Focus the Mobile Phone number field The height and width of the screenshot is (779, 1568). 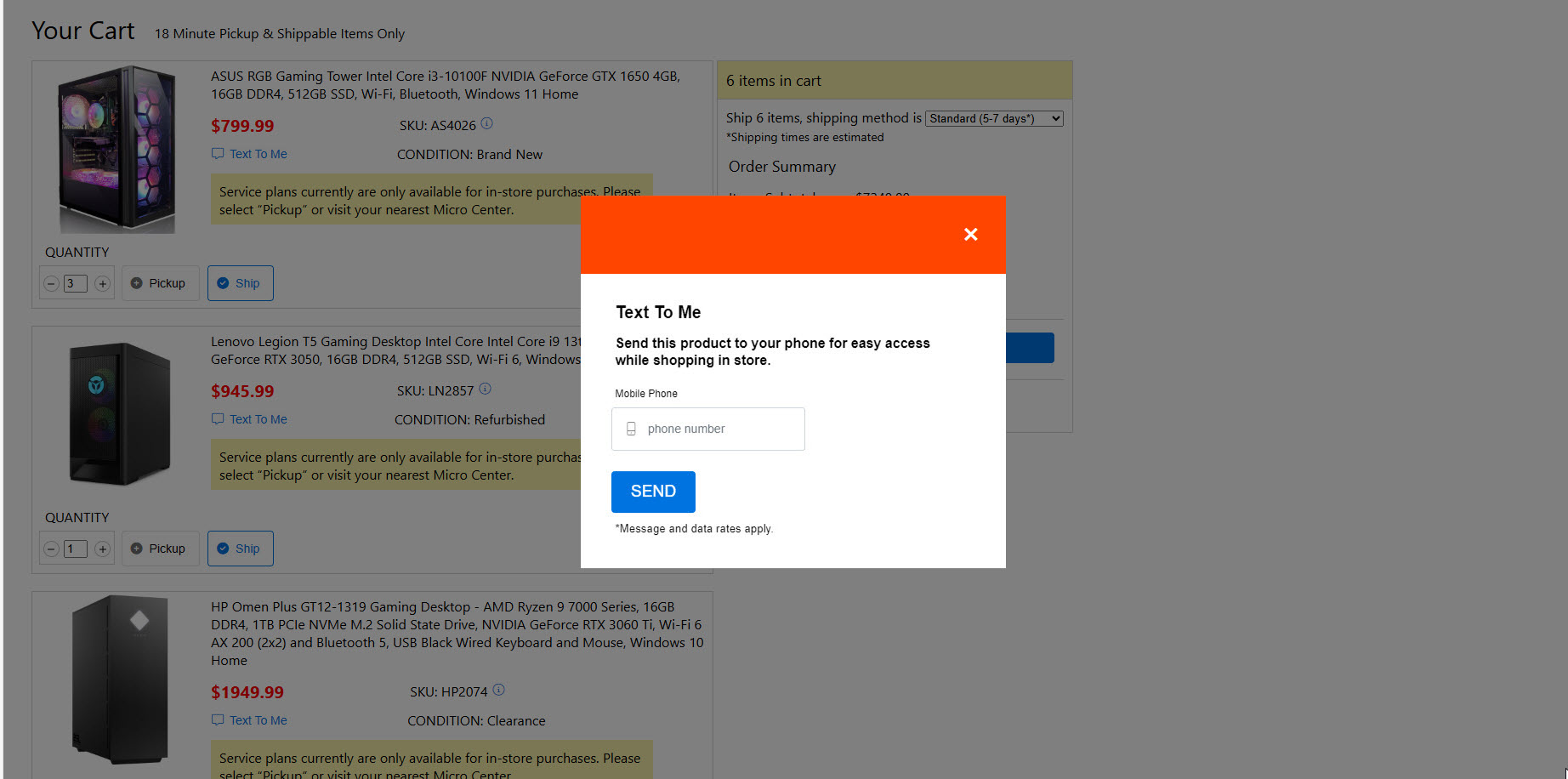(x=719, y=429)
